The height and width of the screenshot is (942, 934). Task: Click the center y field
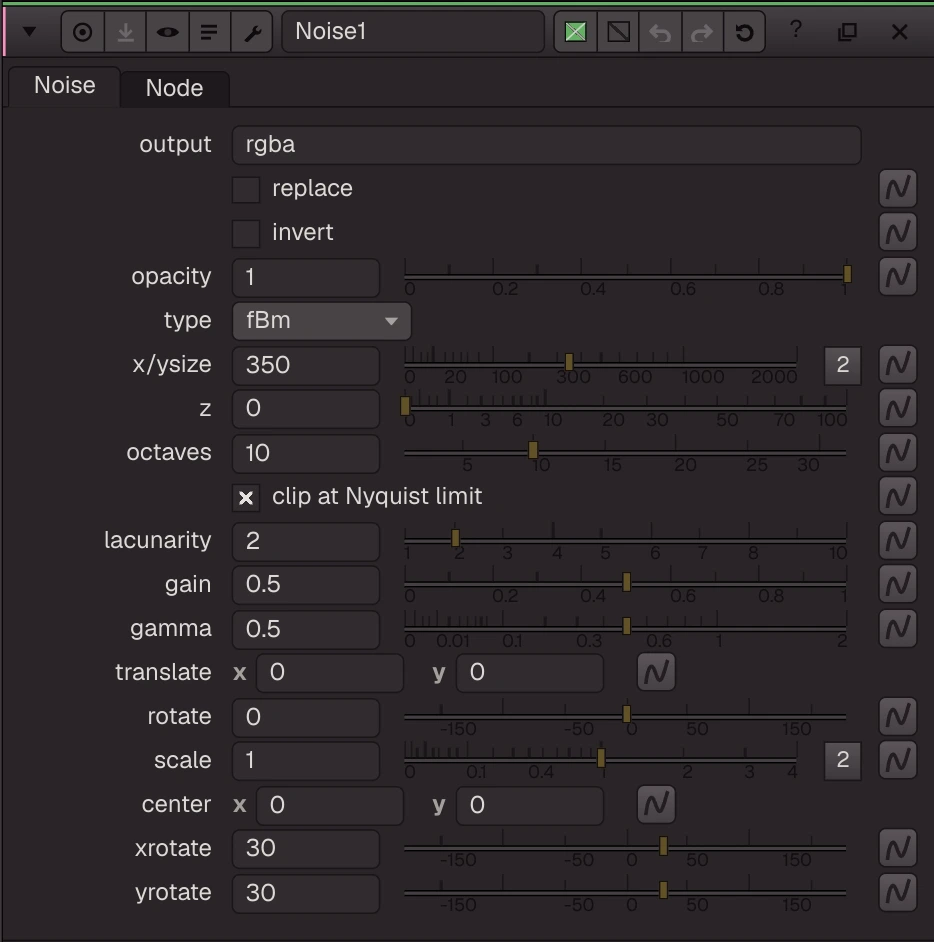tap(530, 805)
